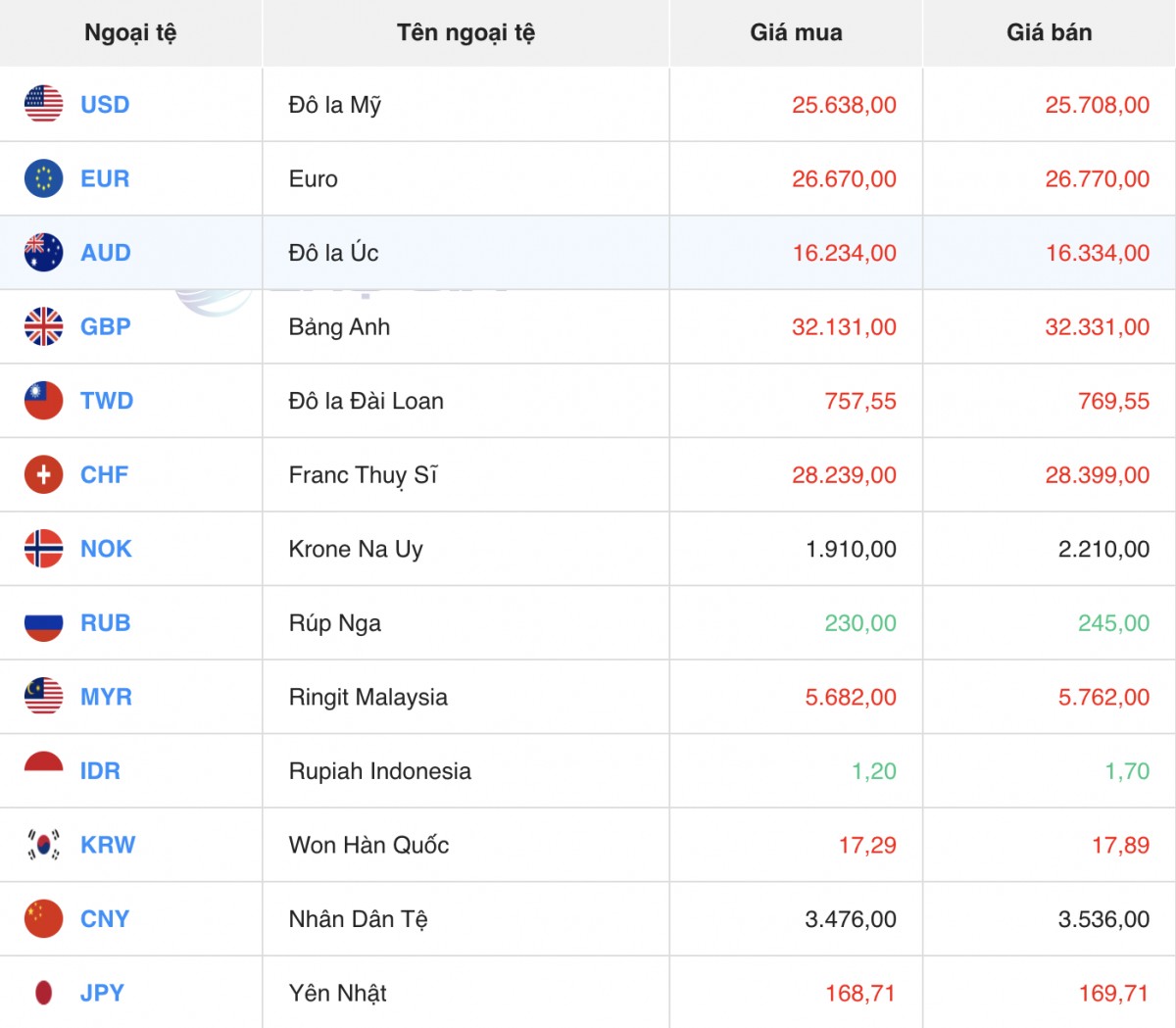The height and width of the screenshot is (1028, 1176).
Task: Select the Đô la Úc row name
Action: (x=333, y=253)
